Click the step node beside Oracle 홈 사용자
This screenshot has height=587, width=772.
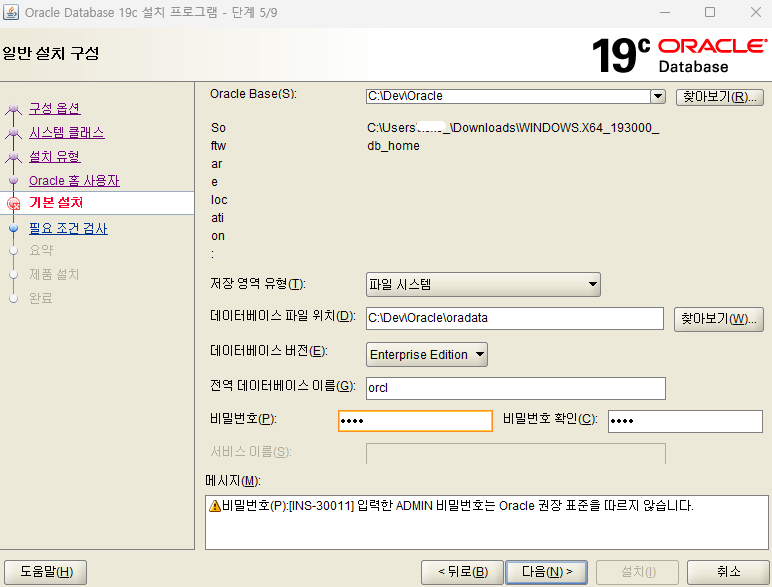coord(13,181)
